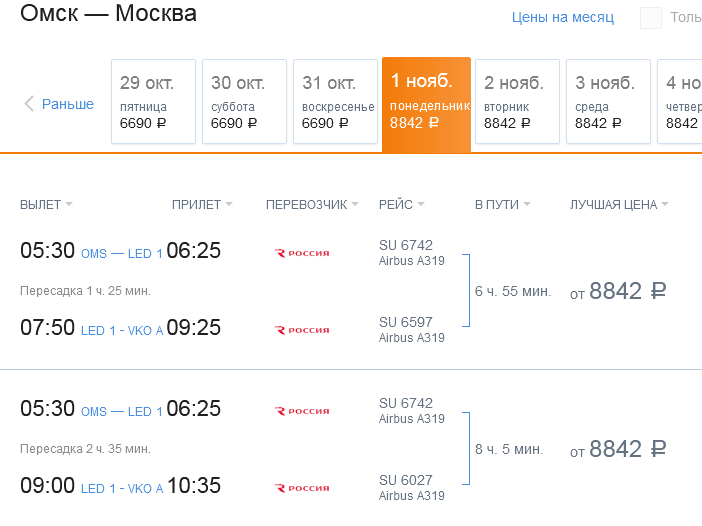Select the 30 окт. суббота date tab
Viewport: 702px width, 526px height.
244,102
